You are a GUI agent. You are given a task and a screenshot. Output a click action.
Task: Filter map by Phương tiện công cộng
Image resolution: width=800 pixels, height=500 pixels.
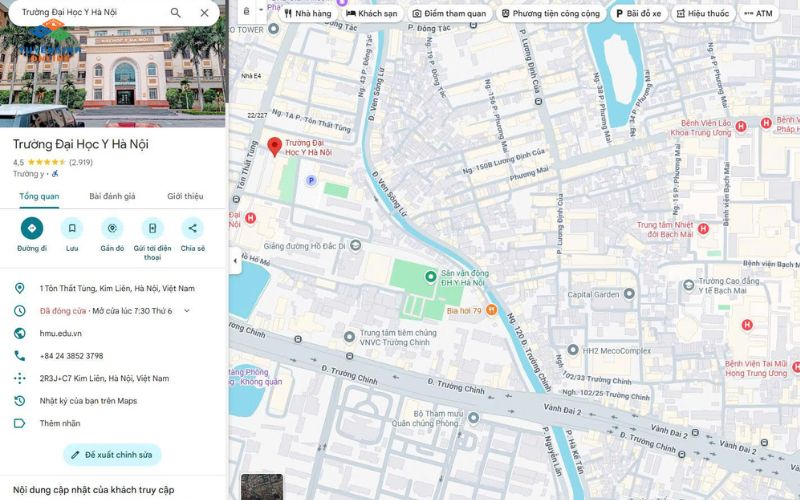click(x=551, y=13)
